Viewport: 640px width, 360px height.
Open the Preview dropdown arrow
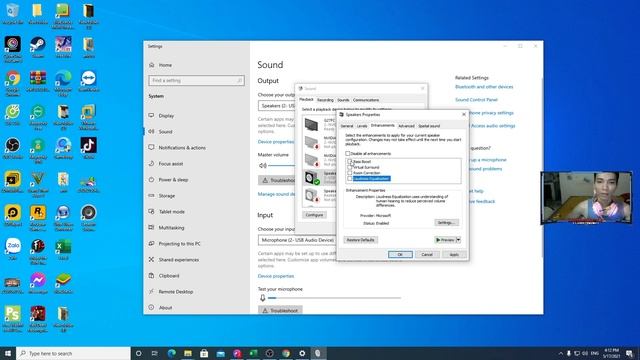(x=458, y=240)
